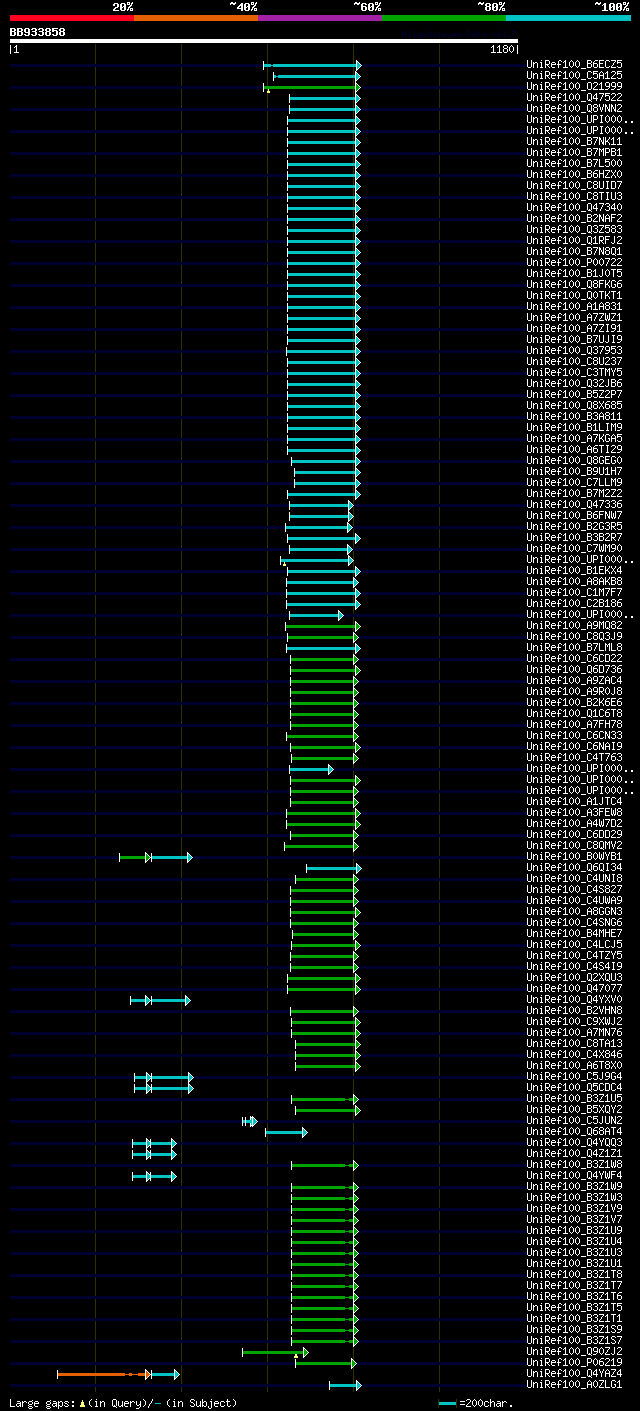Click hit label UniRef100_Q4Z1Z1

[x=574, y=1153]
